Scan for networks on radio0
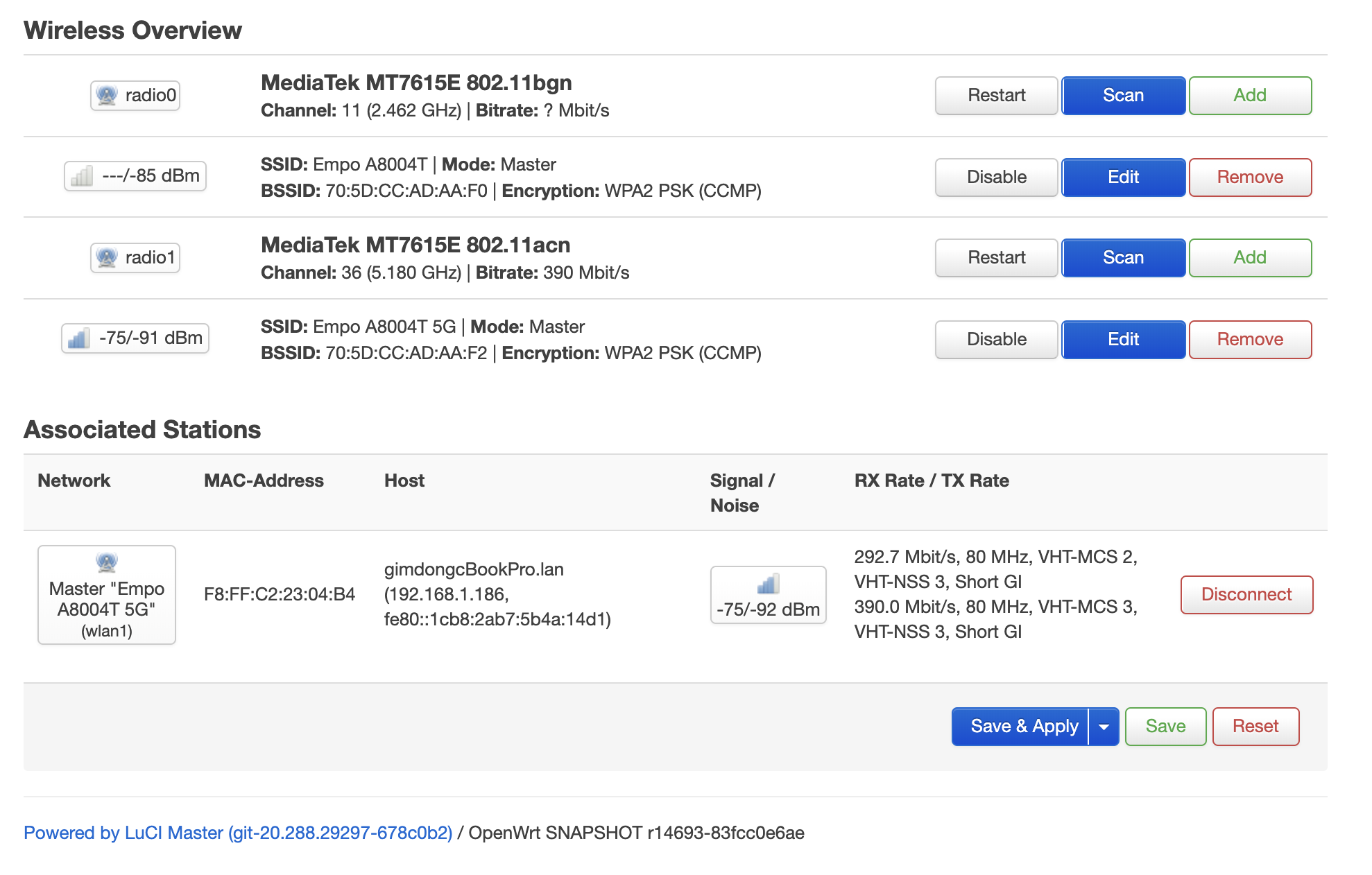The height and width of the screenshot is (875, 1372). pyautogui.click(x=1122, y=95)
